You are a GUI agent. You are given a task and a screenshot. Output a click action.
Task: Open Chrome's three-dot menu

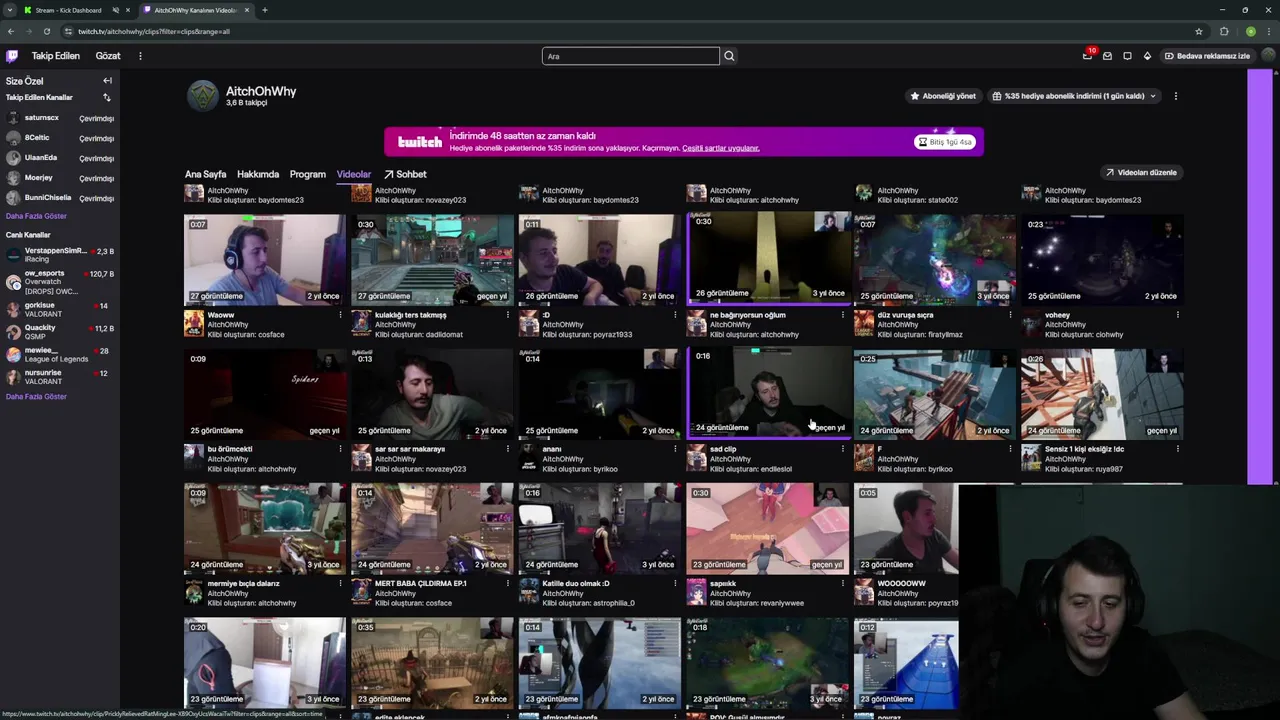pyautogui.click(x=1268, y=31)
